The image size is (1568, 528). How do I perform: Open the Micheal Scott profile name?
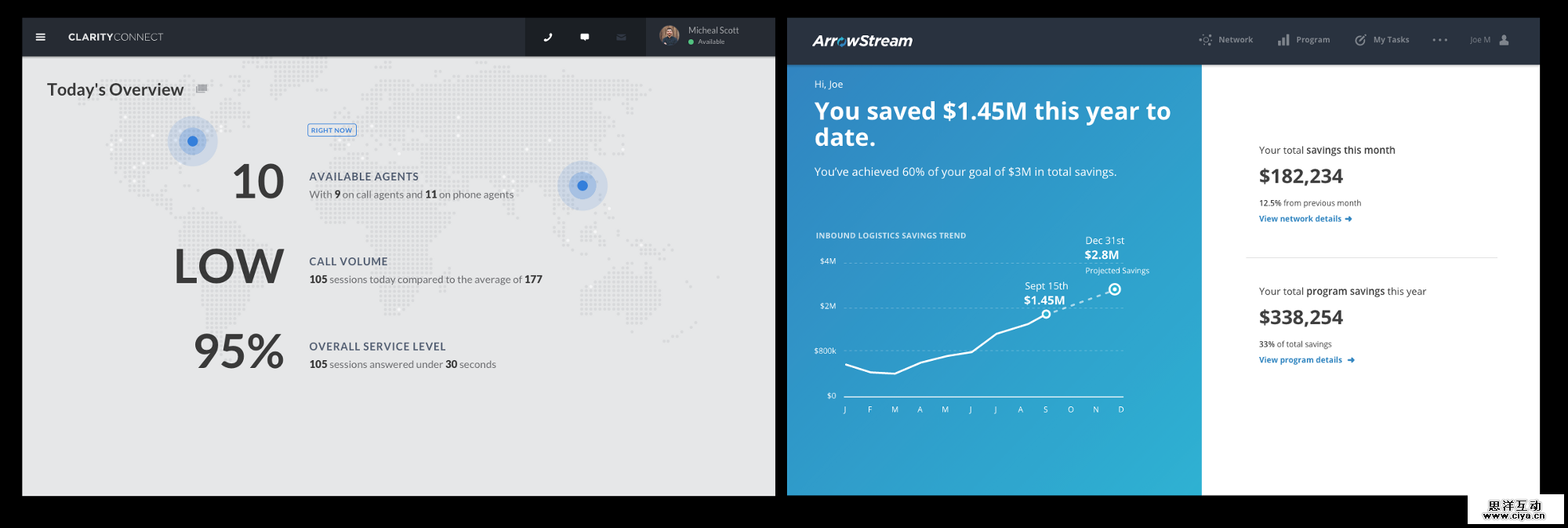point(713,31)
